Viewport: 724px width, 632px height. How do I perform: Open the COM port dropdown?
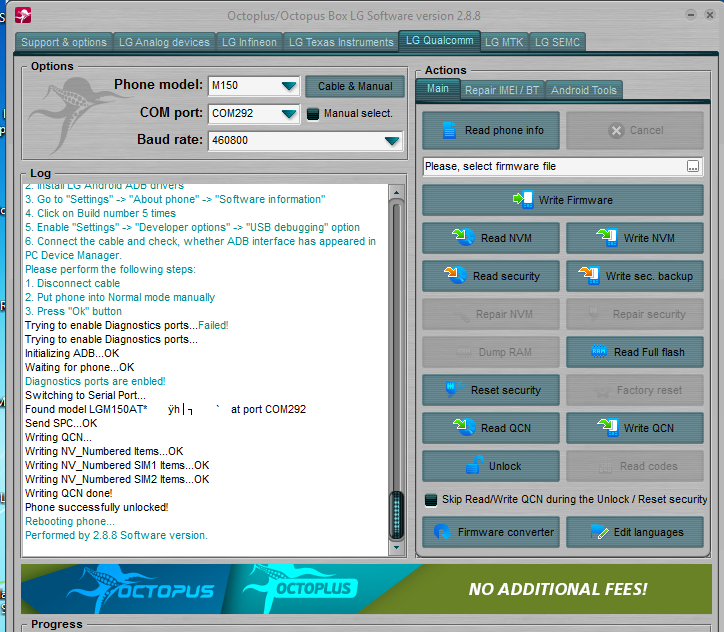click(x=289, y=114)
